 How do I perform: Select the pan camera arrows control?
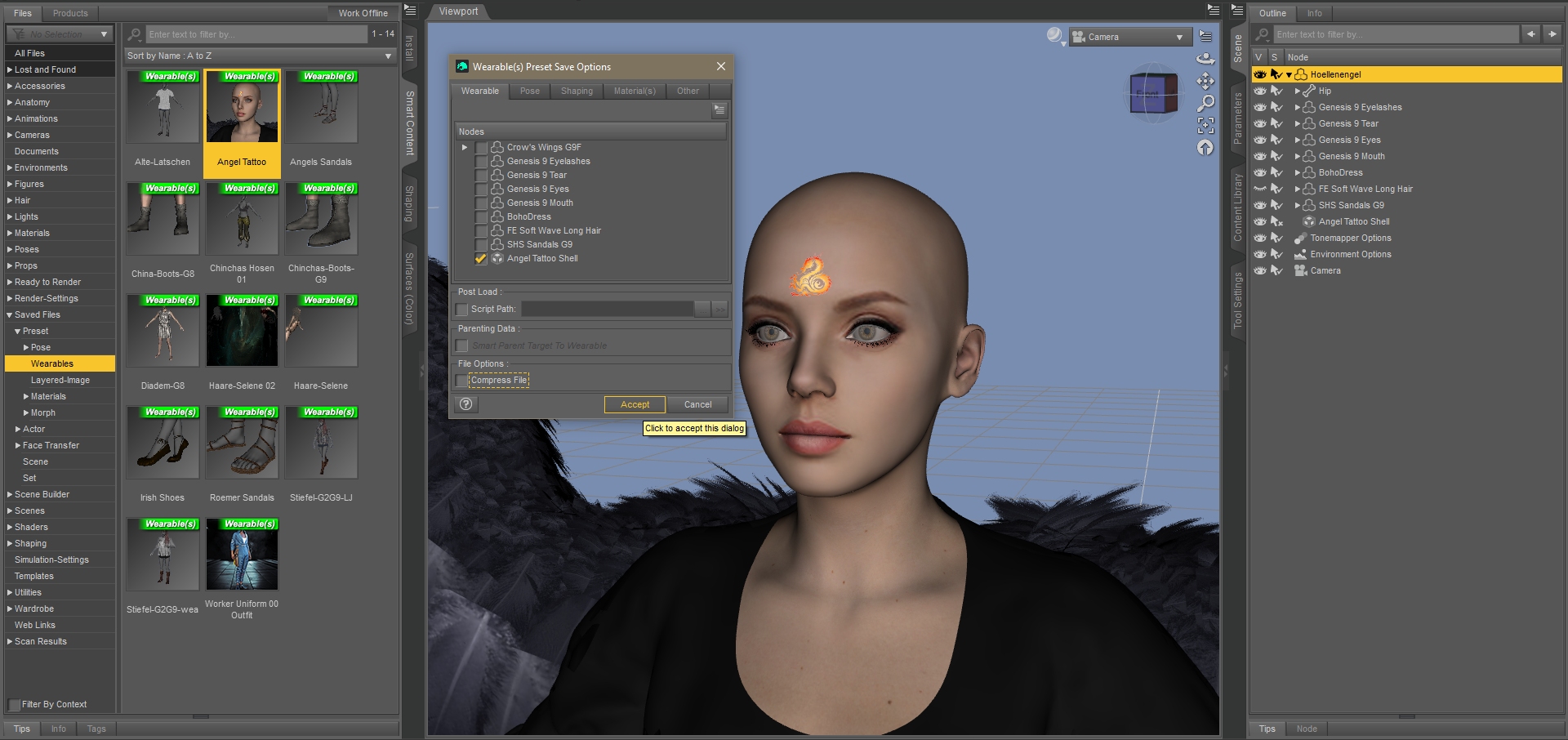point(1205,81)
